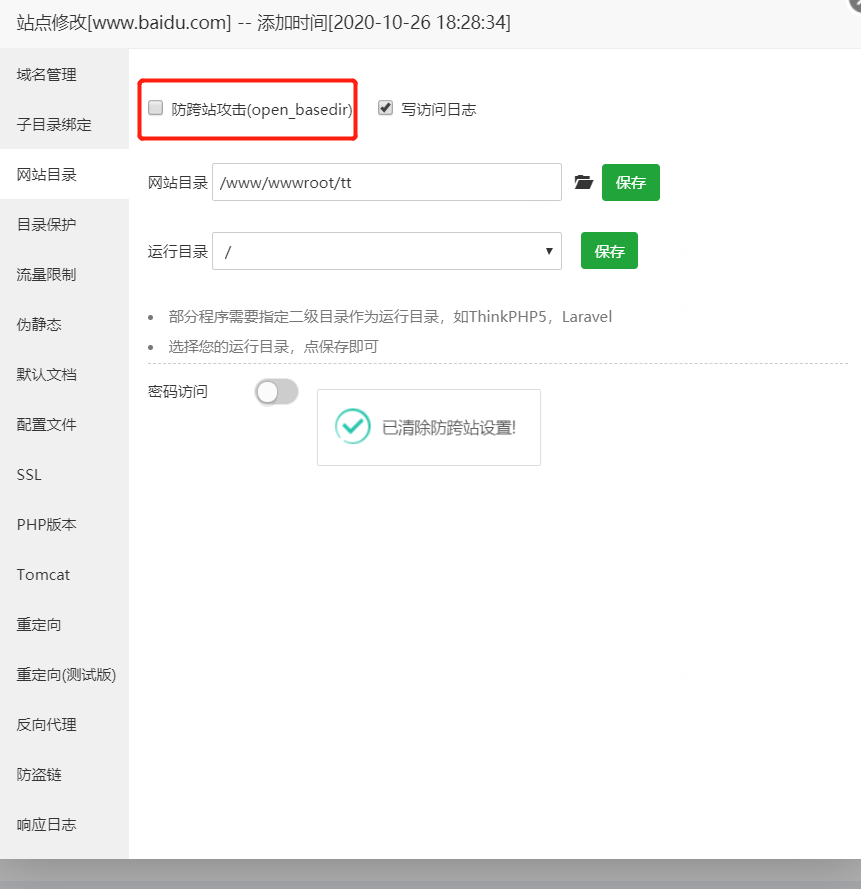Open the folder browser for 网站目录

[583, 182]
